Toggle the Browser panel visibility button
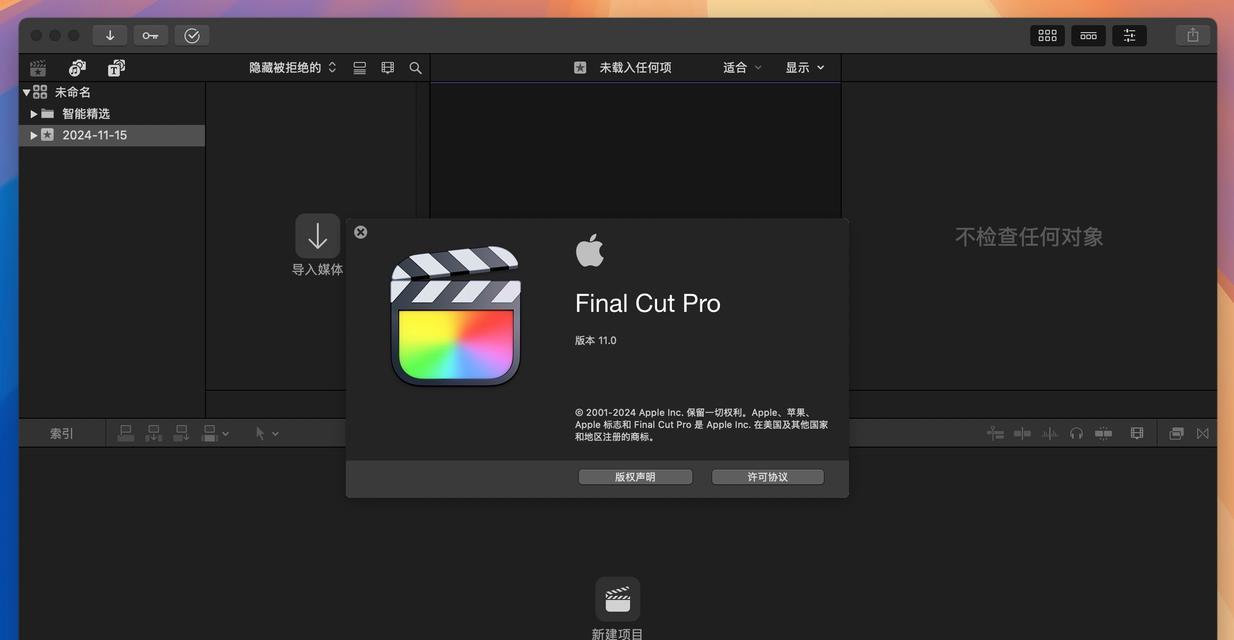The image size is (1234, 640). (1047, 35)
